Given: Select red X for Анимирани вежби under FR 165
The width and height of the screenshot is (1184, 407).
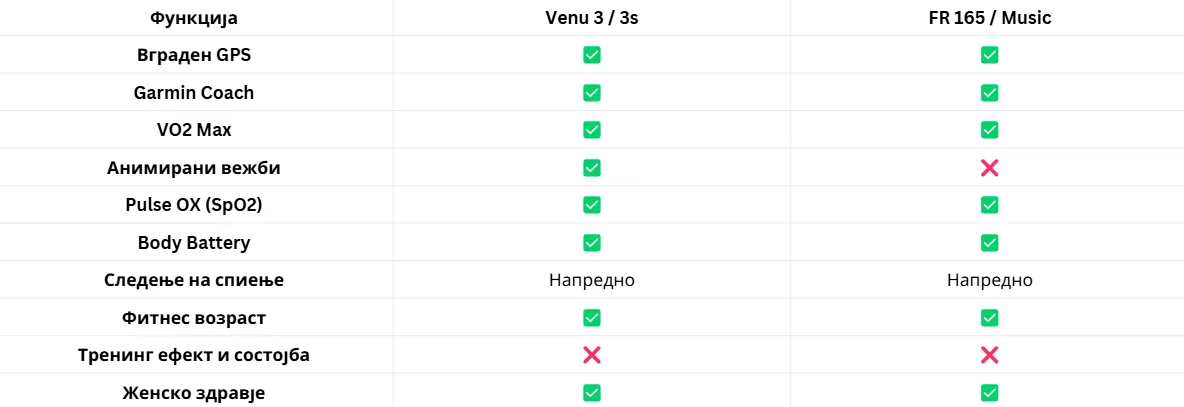Looking at the screenshot, I should coord(989,168).
